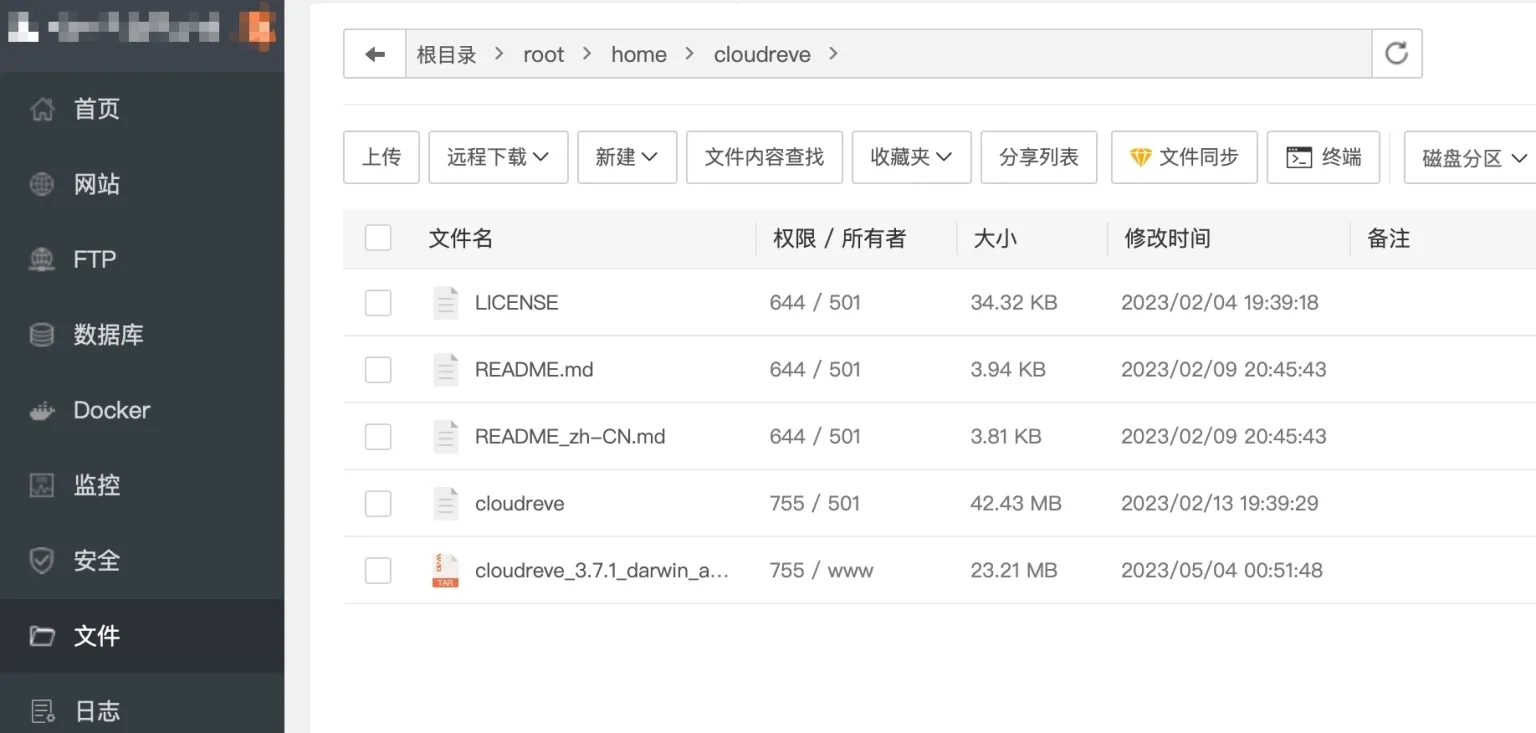Click the database icon beside 数据库

pos(42,335)
